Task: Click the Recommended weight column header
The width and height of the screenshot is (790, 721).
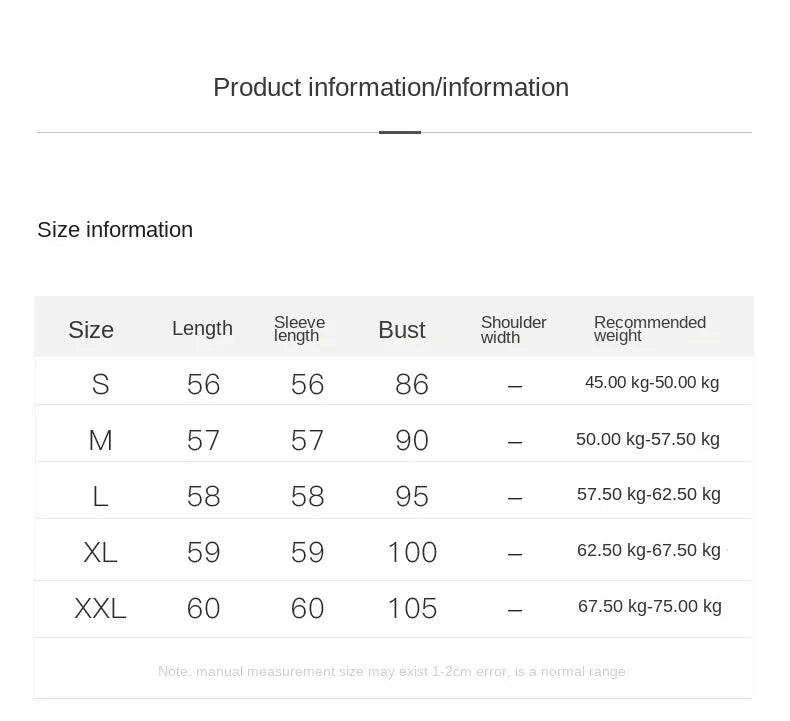Action: pos(649,329)
